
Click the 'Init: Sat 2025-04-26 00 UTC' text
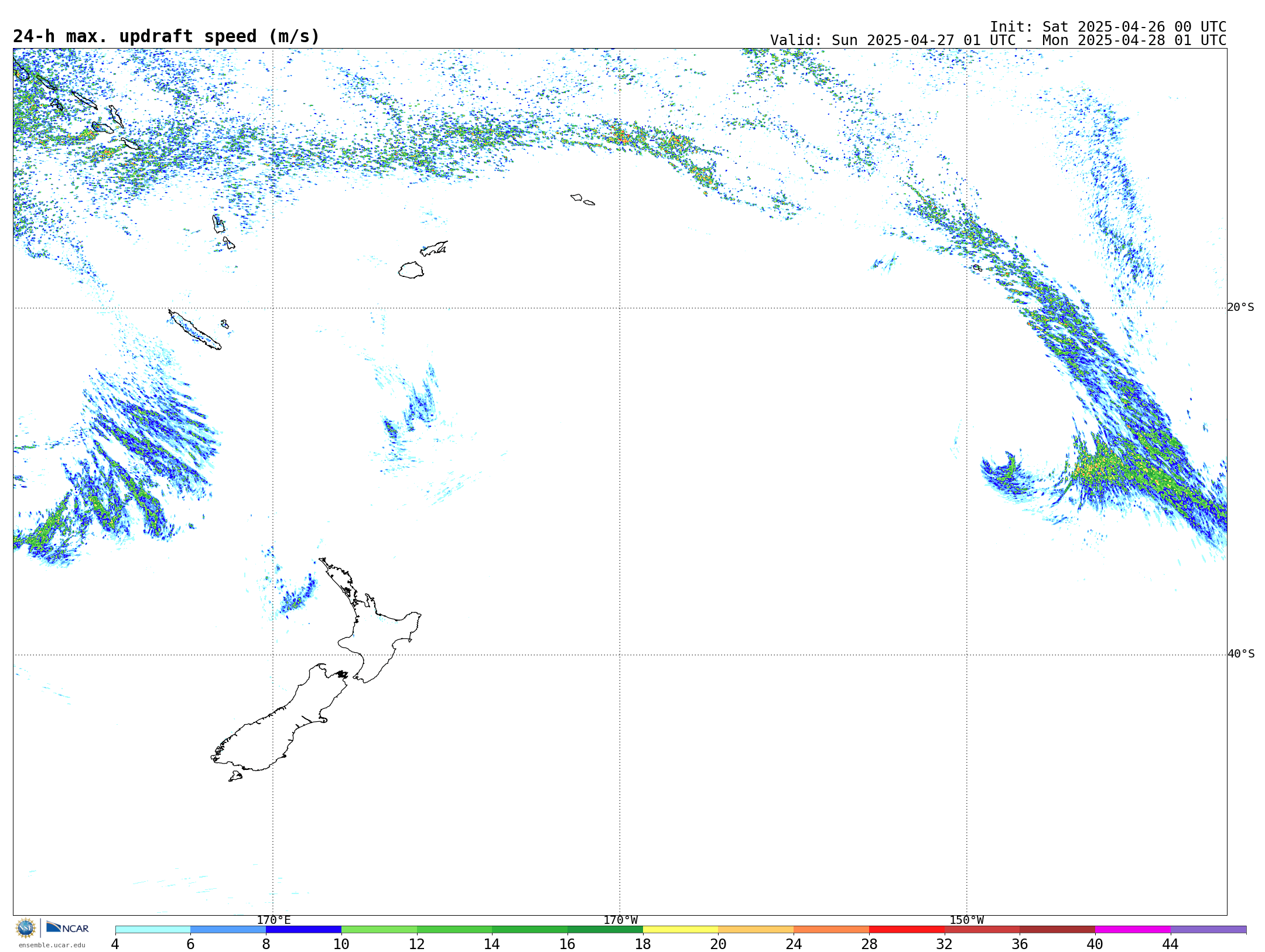[x=1108, y=27]
